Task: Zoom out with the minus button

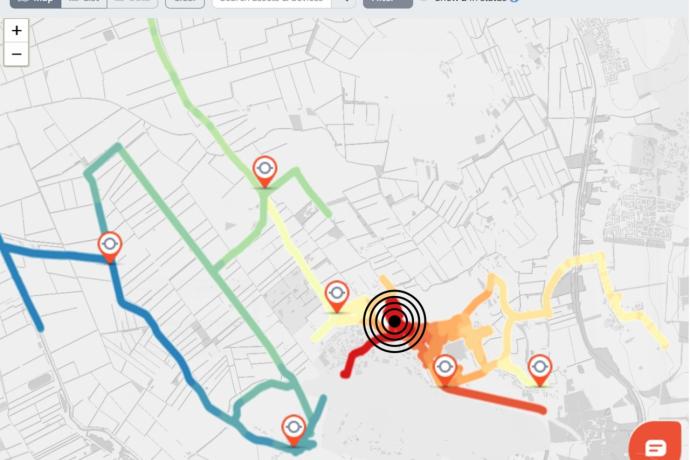Action: (16, 55)
